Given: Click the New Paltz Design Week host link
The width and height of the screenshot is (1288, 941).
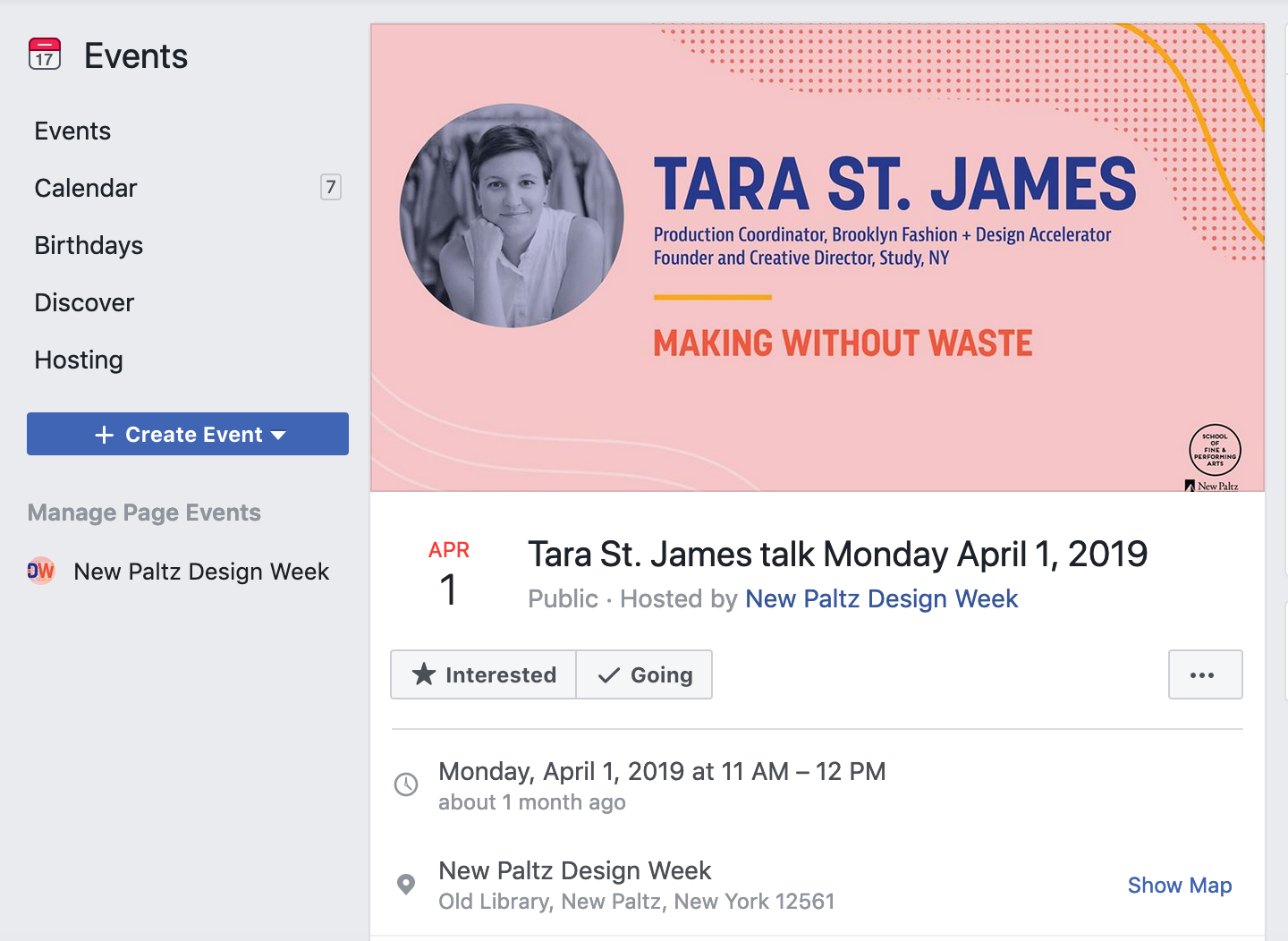Looking at the screenshot, I should click(881, 599).
